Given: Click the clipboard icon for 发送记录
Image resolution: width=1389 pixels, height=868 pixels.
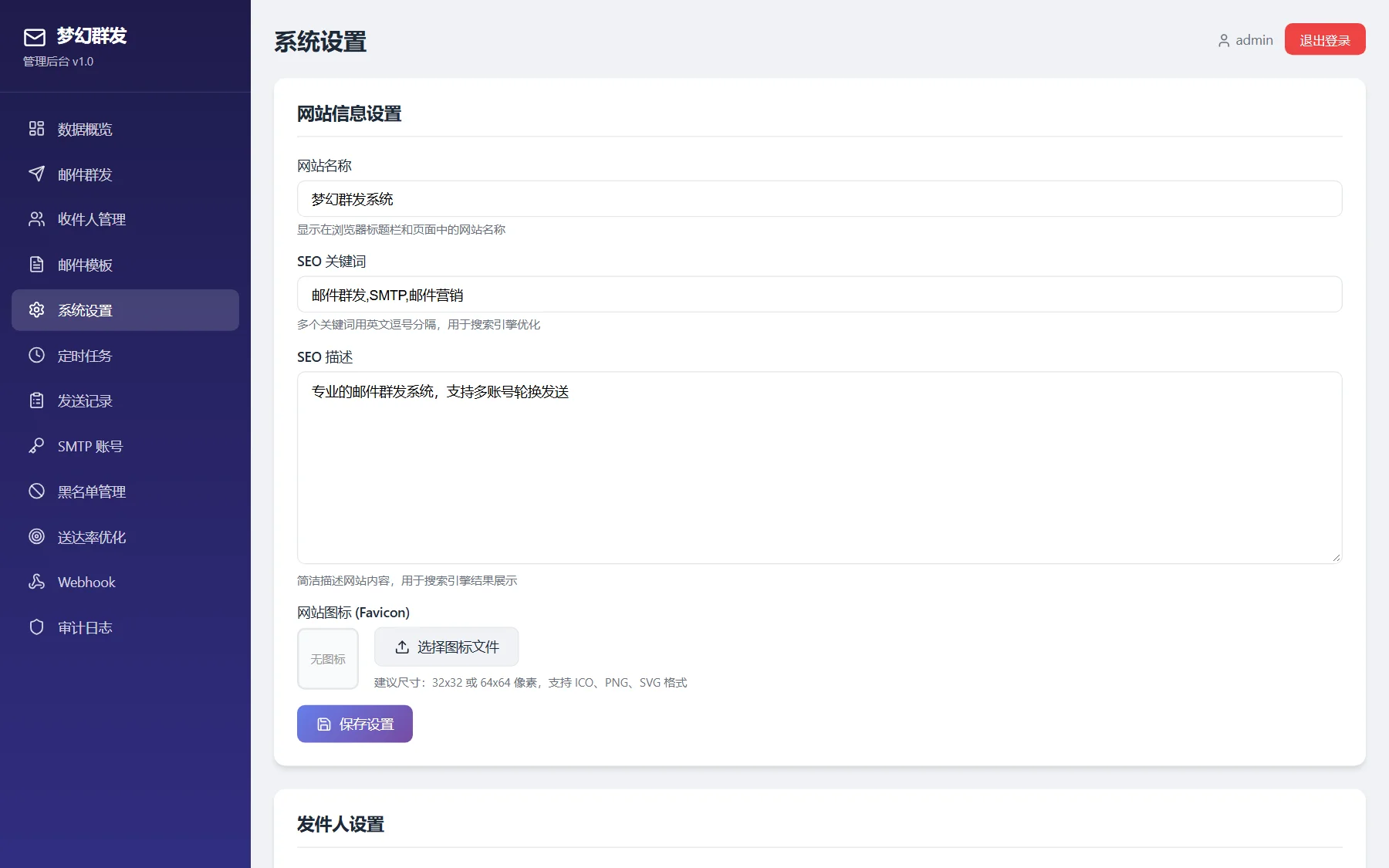Looking at the screenshot, I should click(x=36, y=400).
